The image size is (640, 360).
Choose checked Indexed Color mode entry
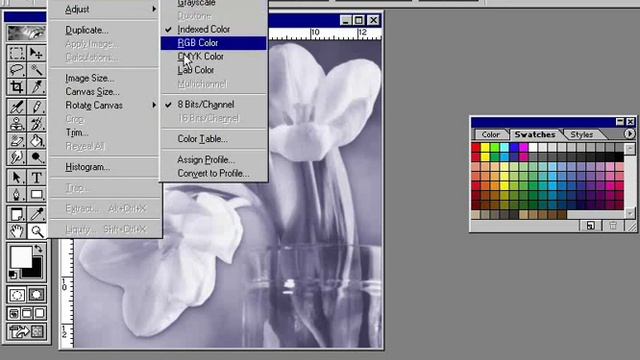coord(213,29)
